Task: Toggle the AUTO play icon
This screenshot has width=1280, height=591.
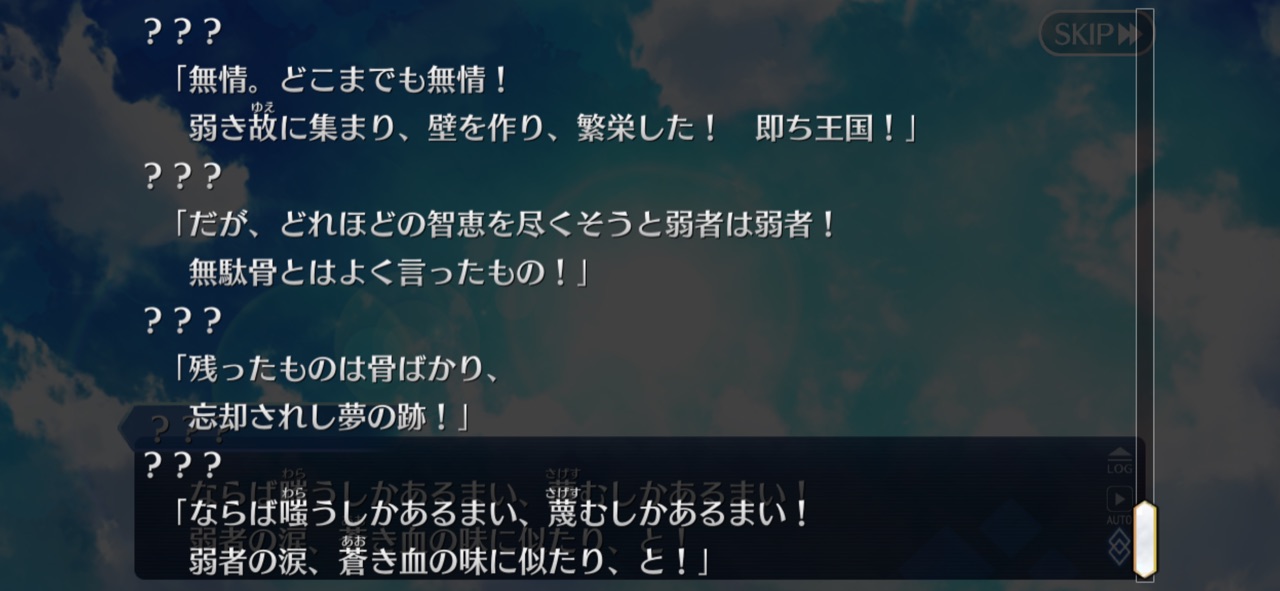Action: click(1120, 504)
